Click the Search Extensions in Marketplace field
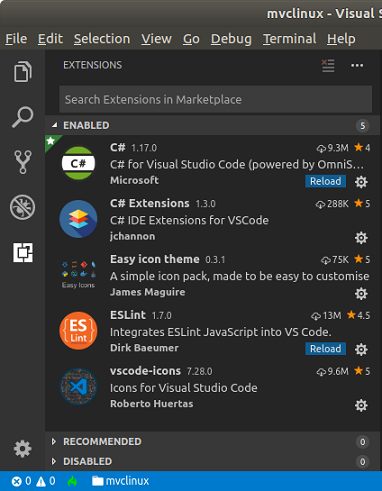 tap(216, 99)
